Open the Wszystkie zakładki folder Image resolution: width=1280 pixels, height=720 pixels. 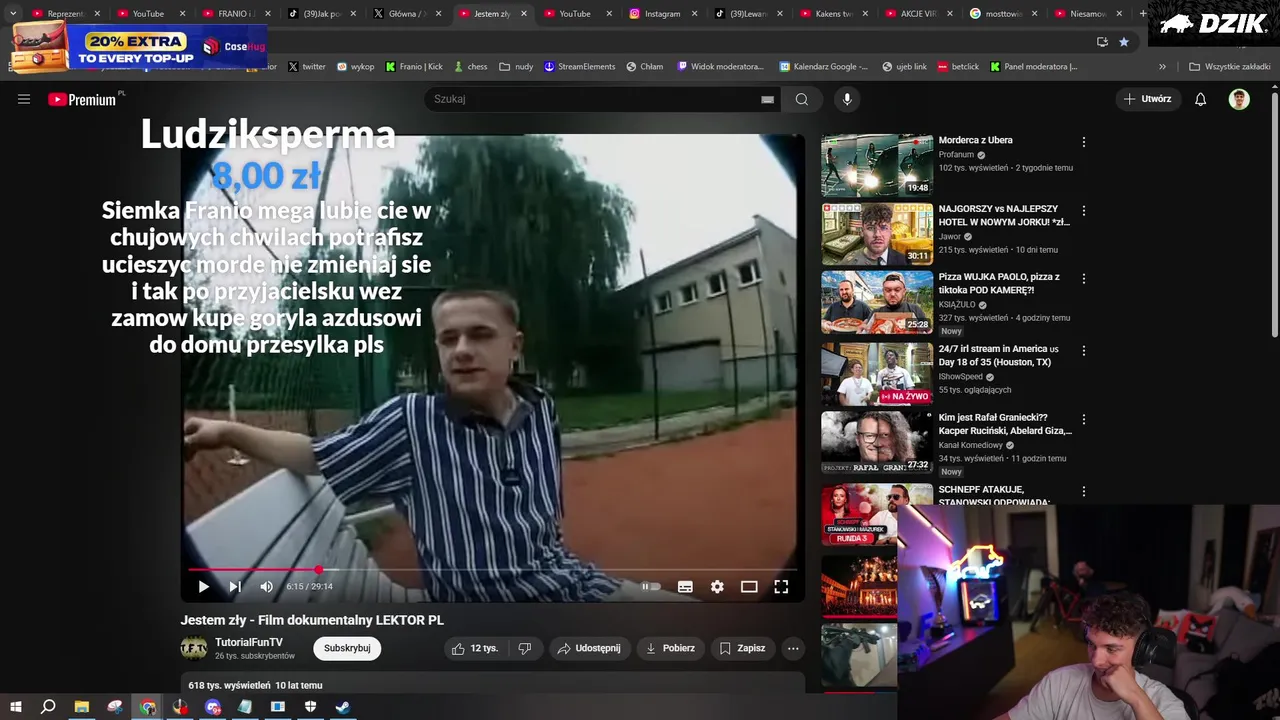(1230, 67)
